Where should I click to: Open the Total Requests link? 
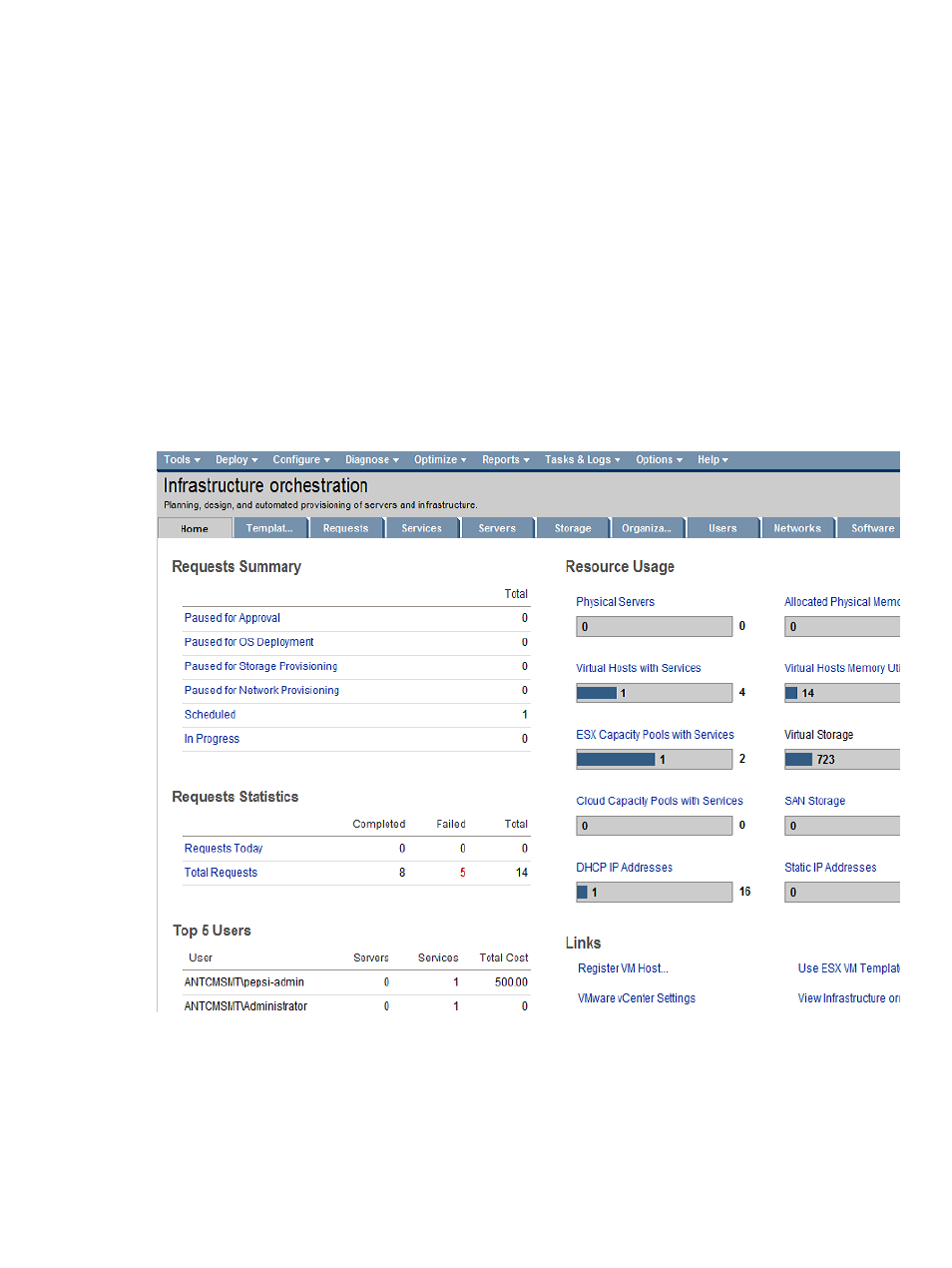click(x=222, y=873)
